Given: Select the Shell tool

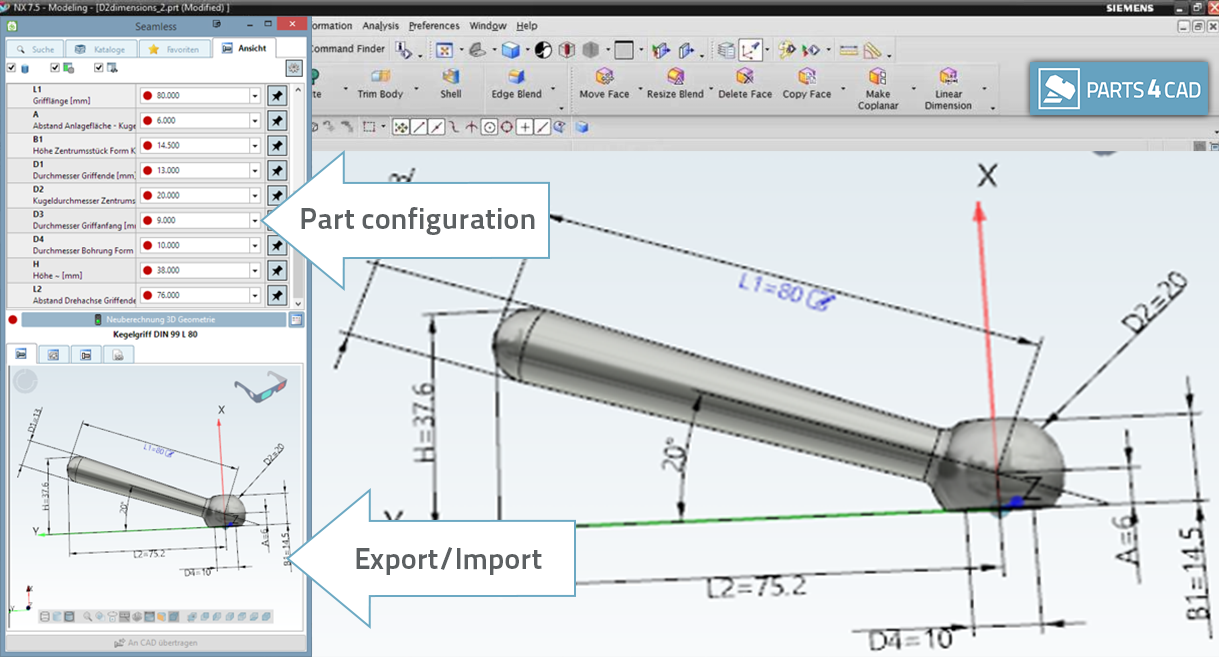Looking at the screenshot, I should point(451,83).
